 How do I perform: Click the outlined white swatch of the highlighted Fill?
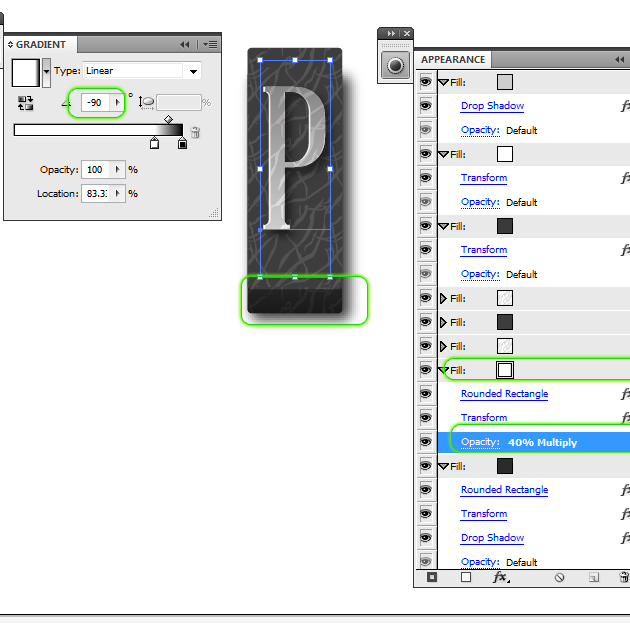click(x=505, y=370)
